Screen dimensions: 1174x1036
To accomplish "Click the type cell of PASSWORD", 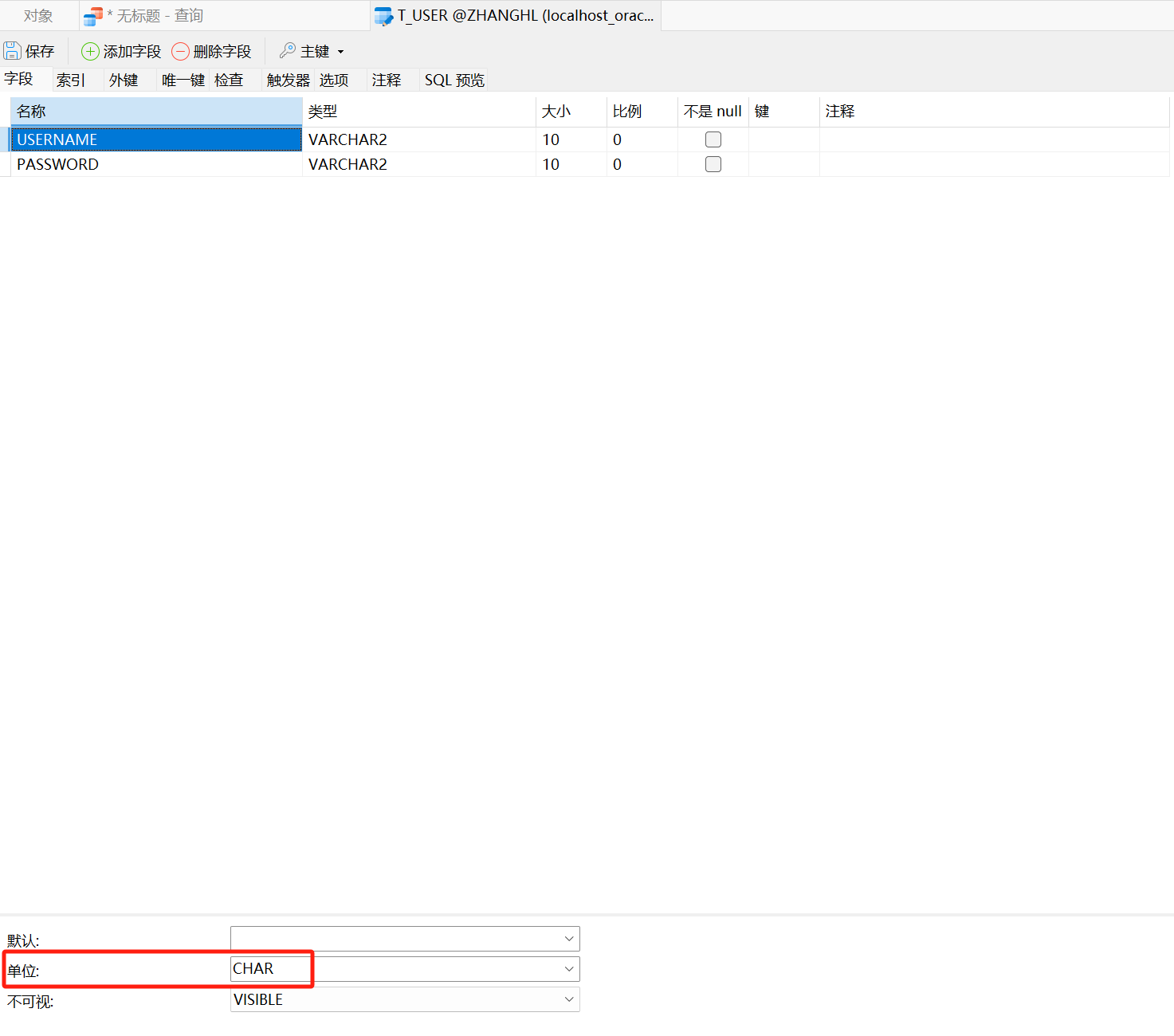I will click(418, 164).
